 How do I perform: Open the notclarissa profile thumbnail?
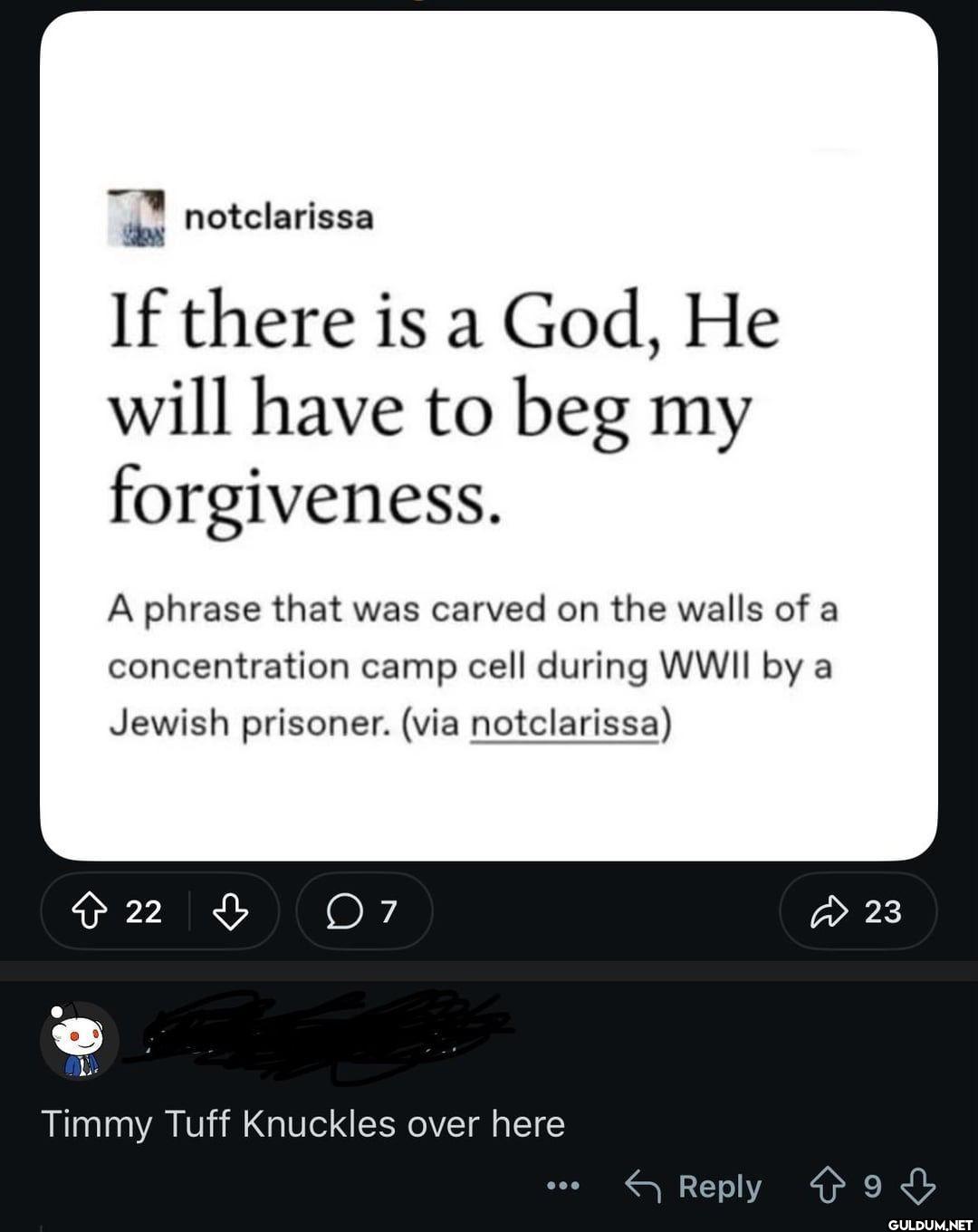pos(137,218)
